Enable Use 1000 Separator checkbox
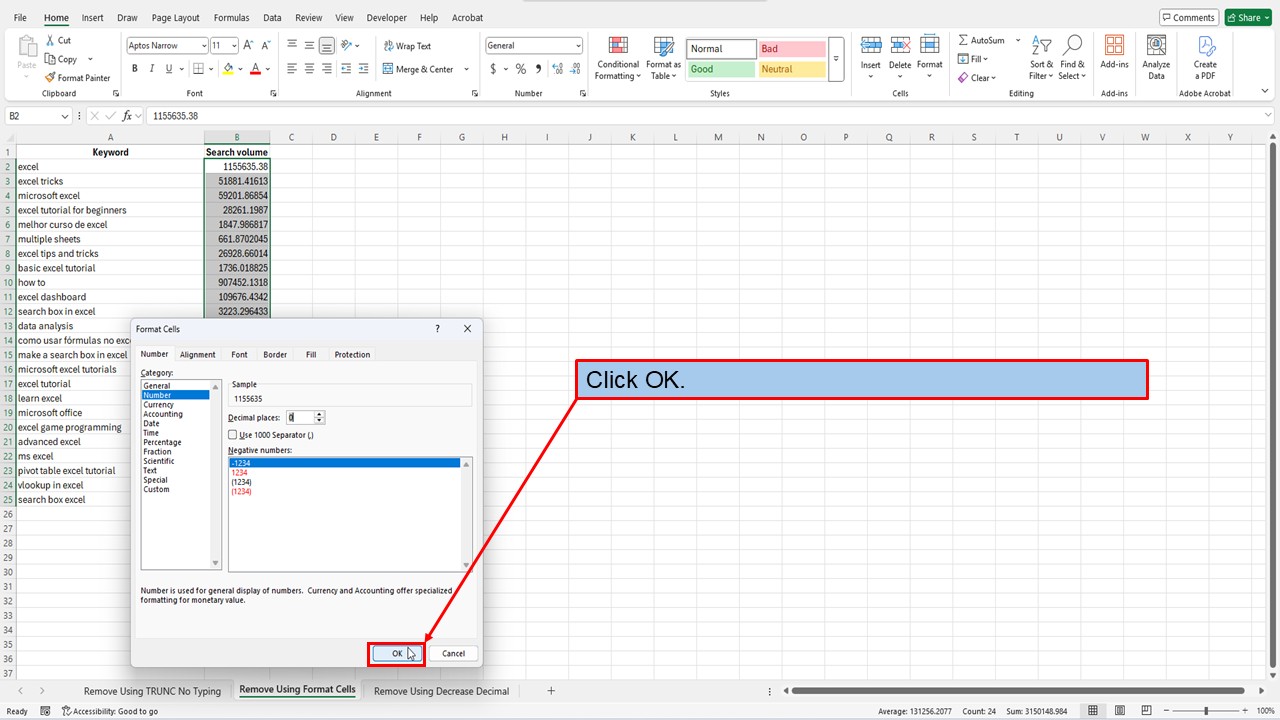The image size is (1280, 720). coord(233,435)
